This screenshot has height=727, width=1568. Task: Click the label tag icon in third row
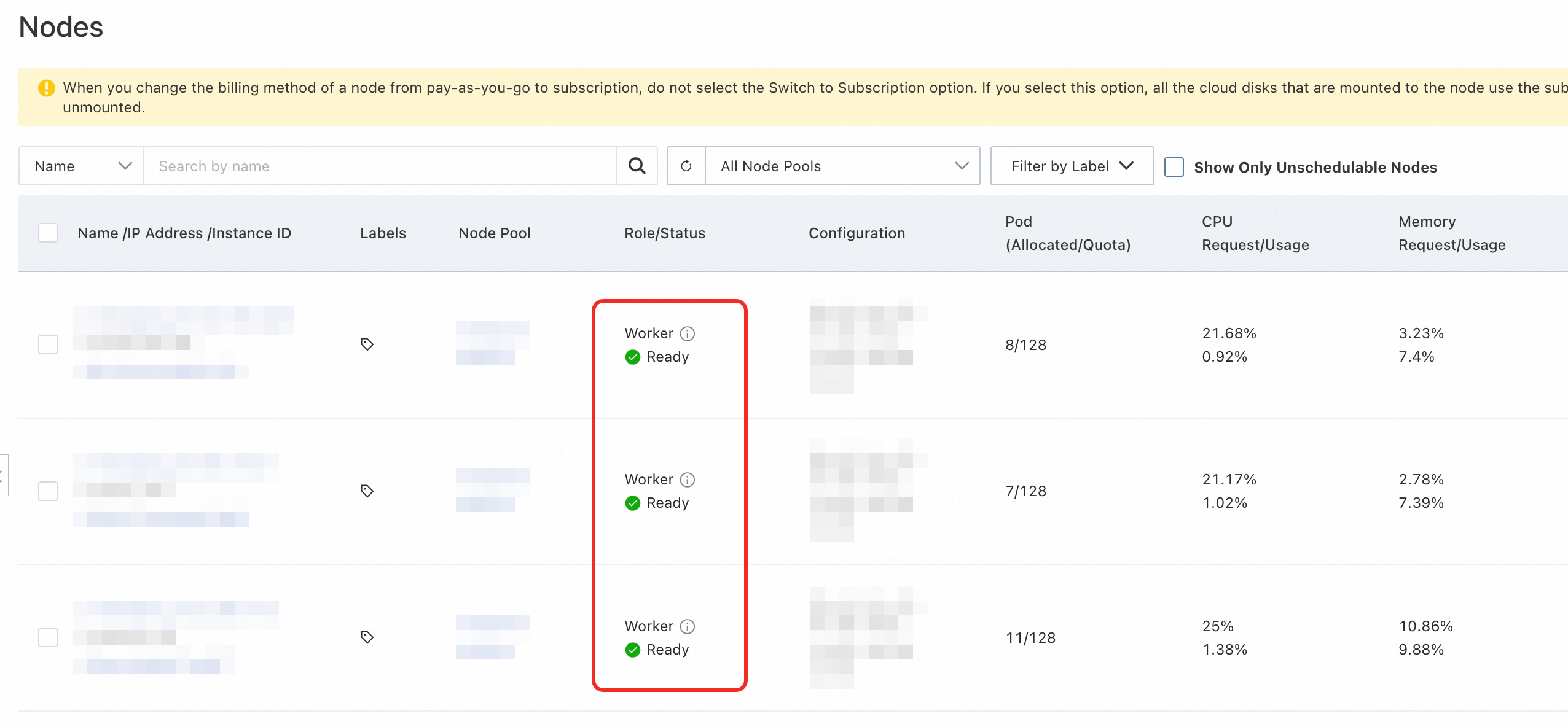point(367,637)
